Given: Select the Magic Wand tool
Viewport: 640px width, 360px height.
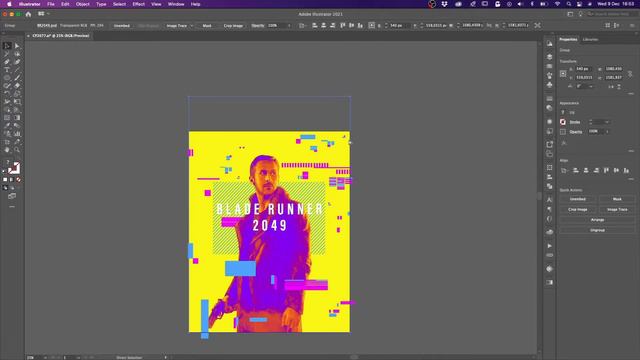Looking at the screenshot, I should point(7,54).
